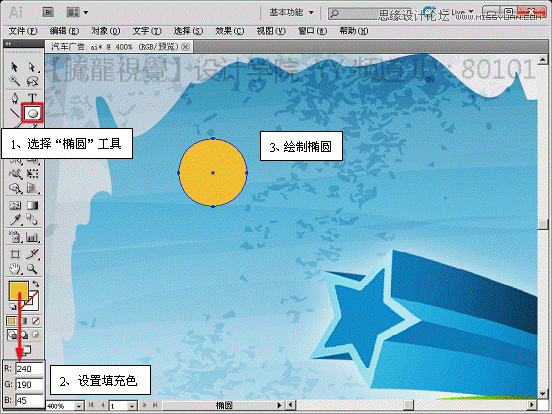Open the 编辑(E) menu

pyautogui.click(x=64, y=31)
